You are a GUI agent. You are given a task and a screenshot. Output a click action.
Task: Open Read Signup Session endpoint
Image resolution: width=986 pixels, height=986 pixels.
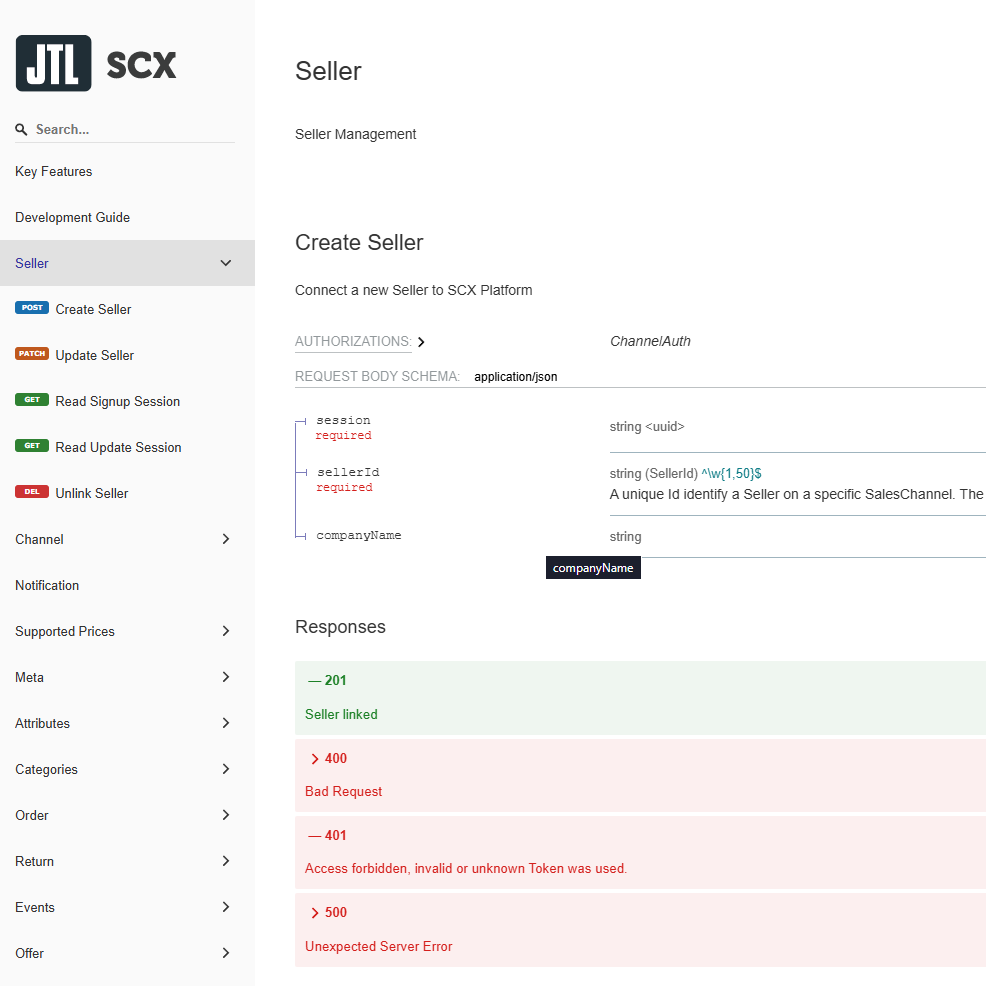(x=118, y=401)
